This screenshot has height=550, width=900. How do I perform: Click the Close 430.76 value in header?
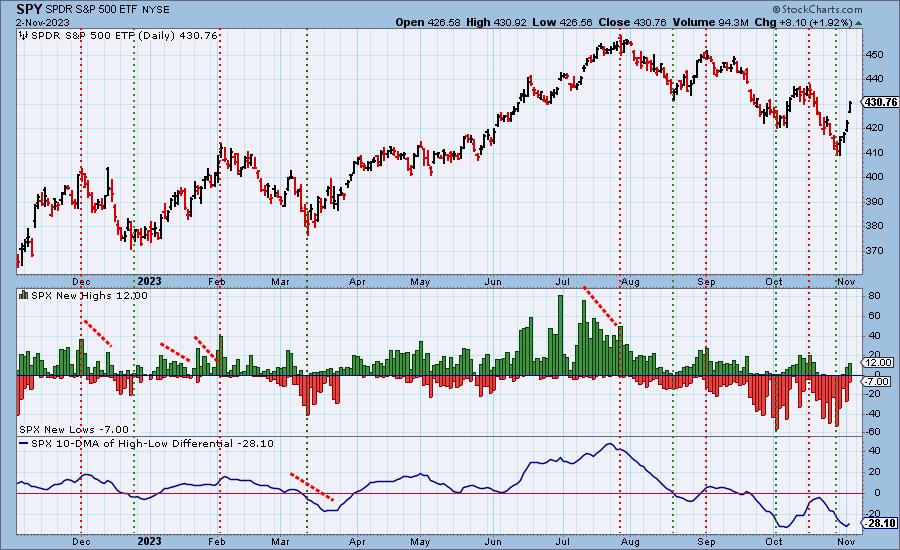click(632, 22)
